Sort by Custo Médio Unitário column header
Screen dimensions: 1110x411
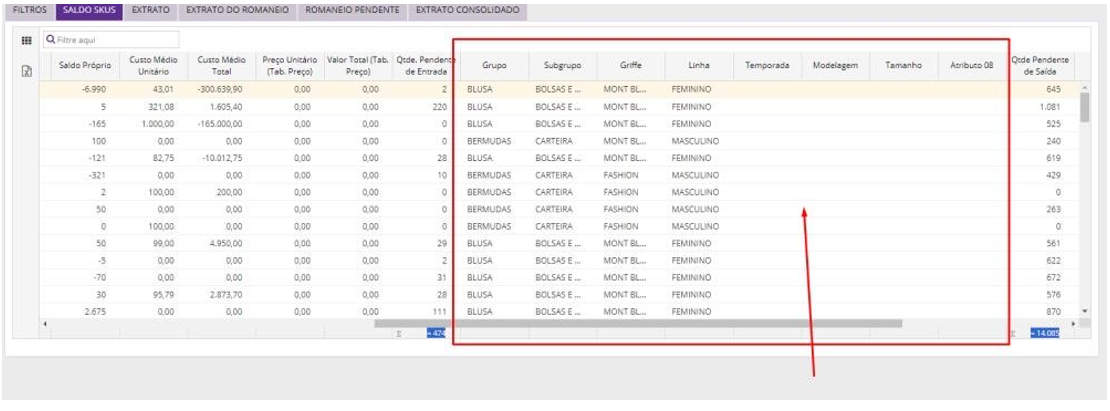(x=153, y=65)
